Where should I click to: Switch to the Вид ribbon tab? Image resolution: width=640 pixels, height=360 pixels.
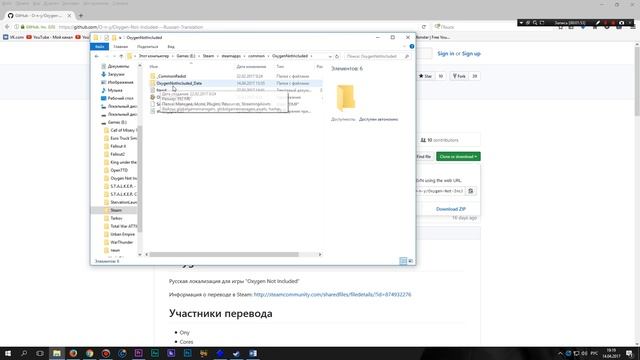[171, 47]
